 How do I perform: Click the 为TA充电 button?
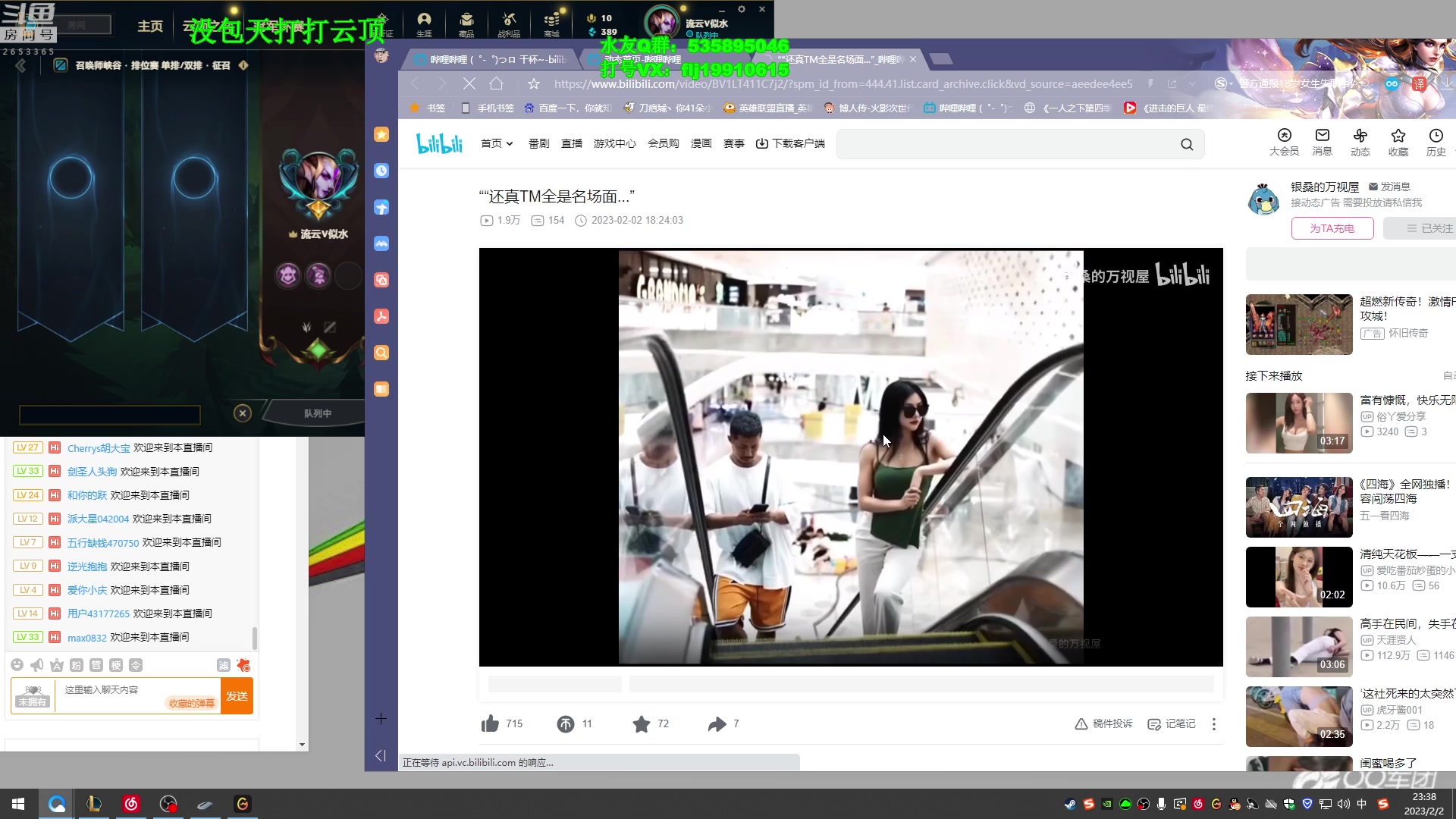[x=1332, y=228]
